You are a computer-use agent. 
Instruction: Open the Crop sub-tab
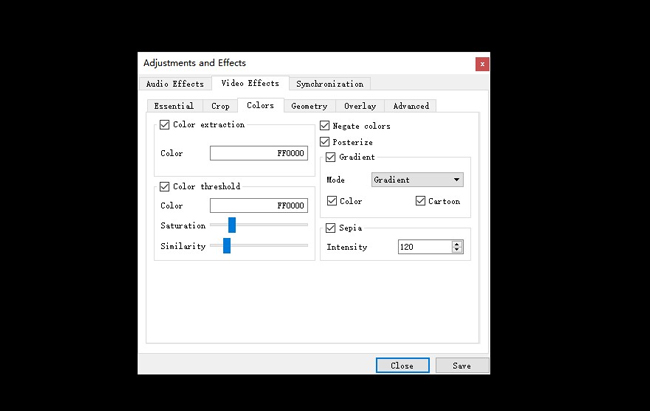[220, 106]
